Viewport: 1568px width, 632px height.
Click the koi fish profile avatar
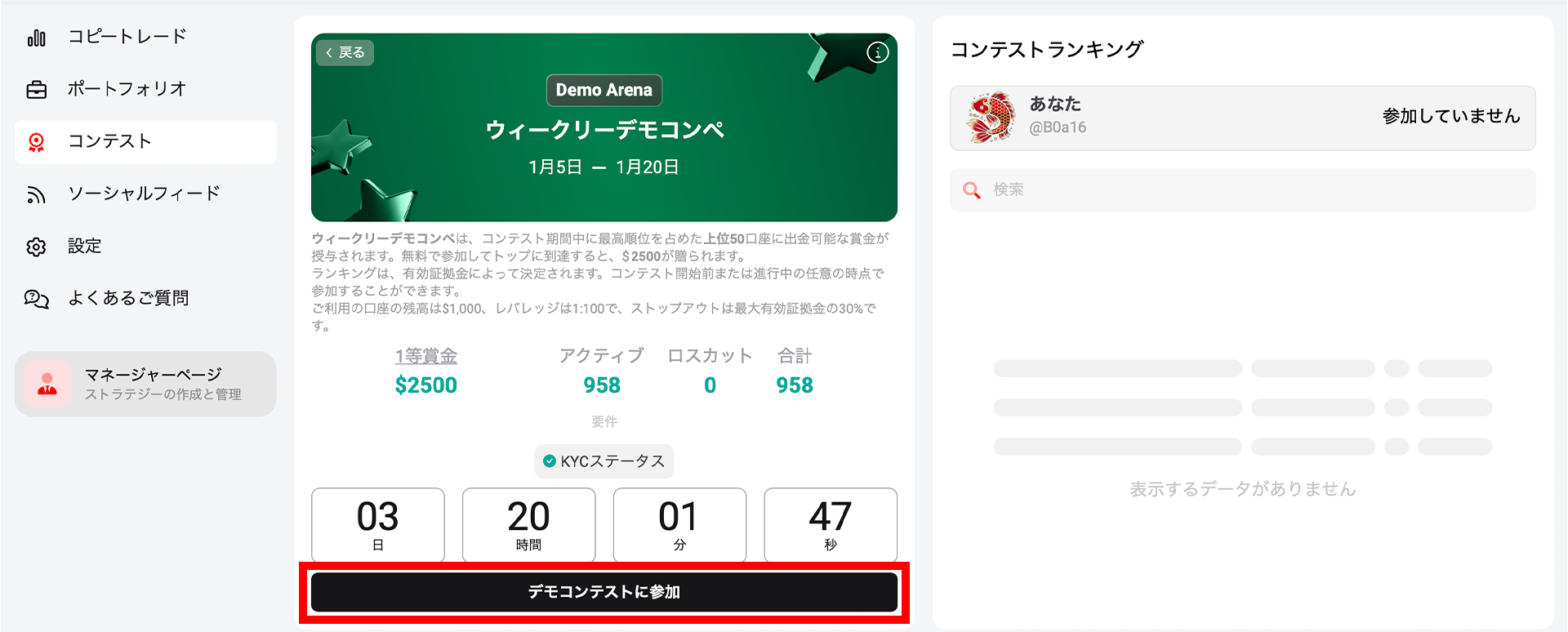pos(991,118)
